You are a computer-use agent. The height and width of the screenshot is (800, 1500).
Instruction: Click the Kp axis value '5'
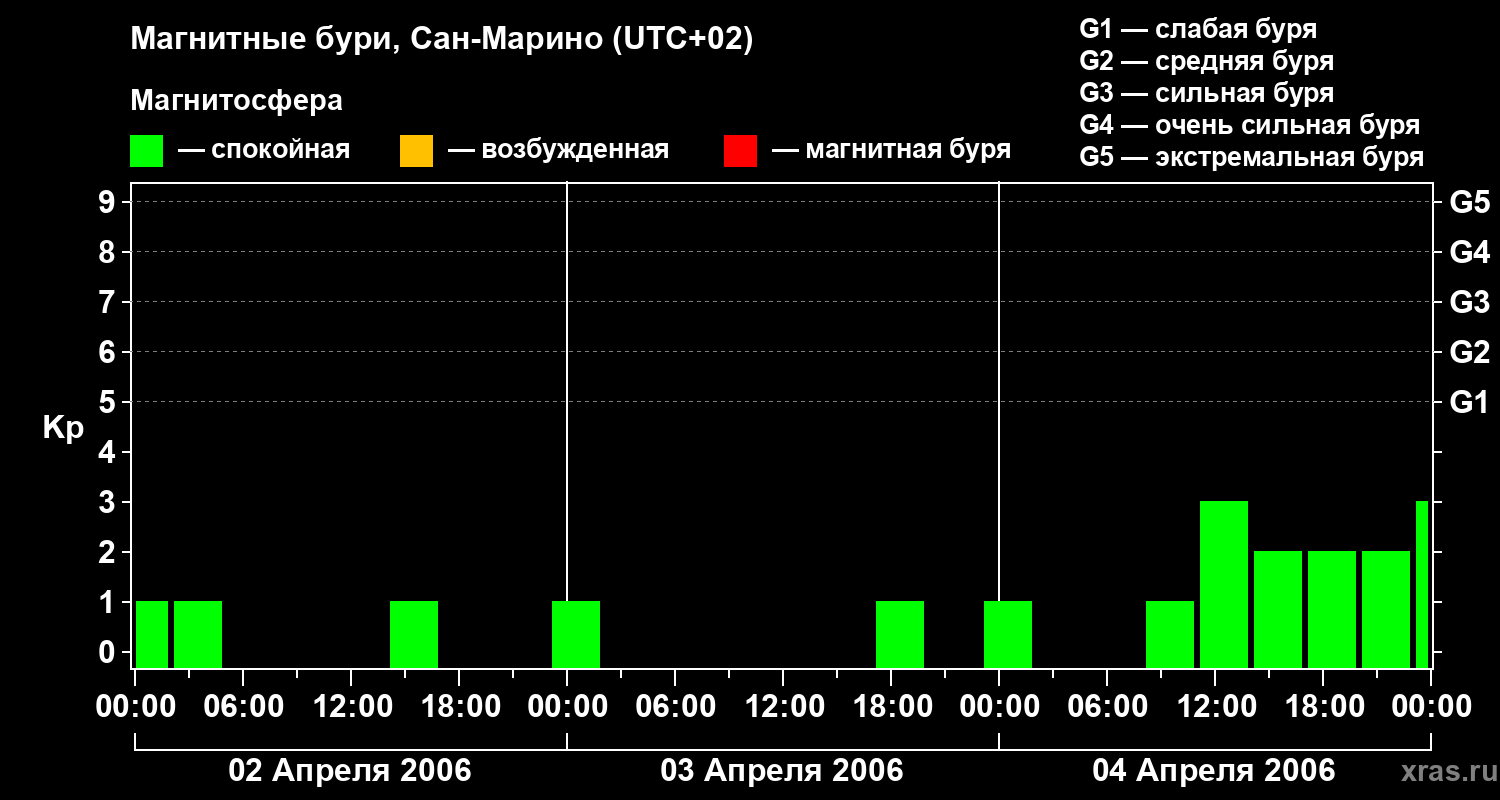point(109,402)
